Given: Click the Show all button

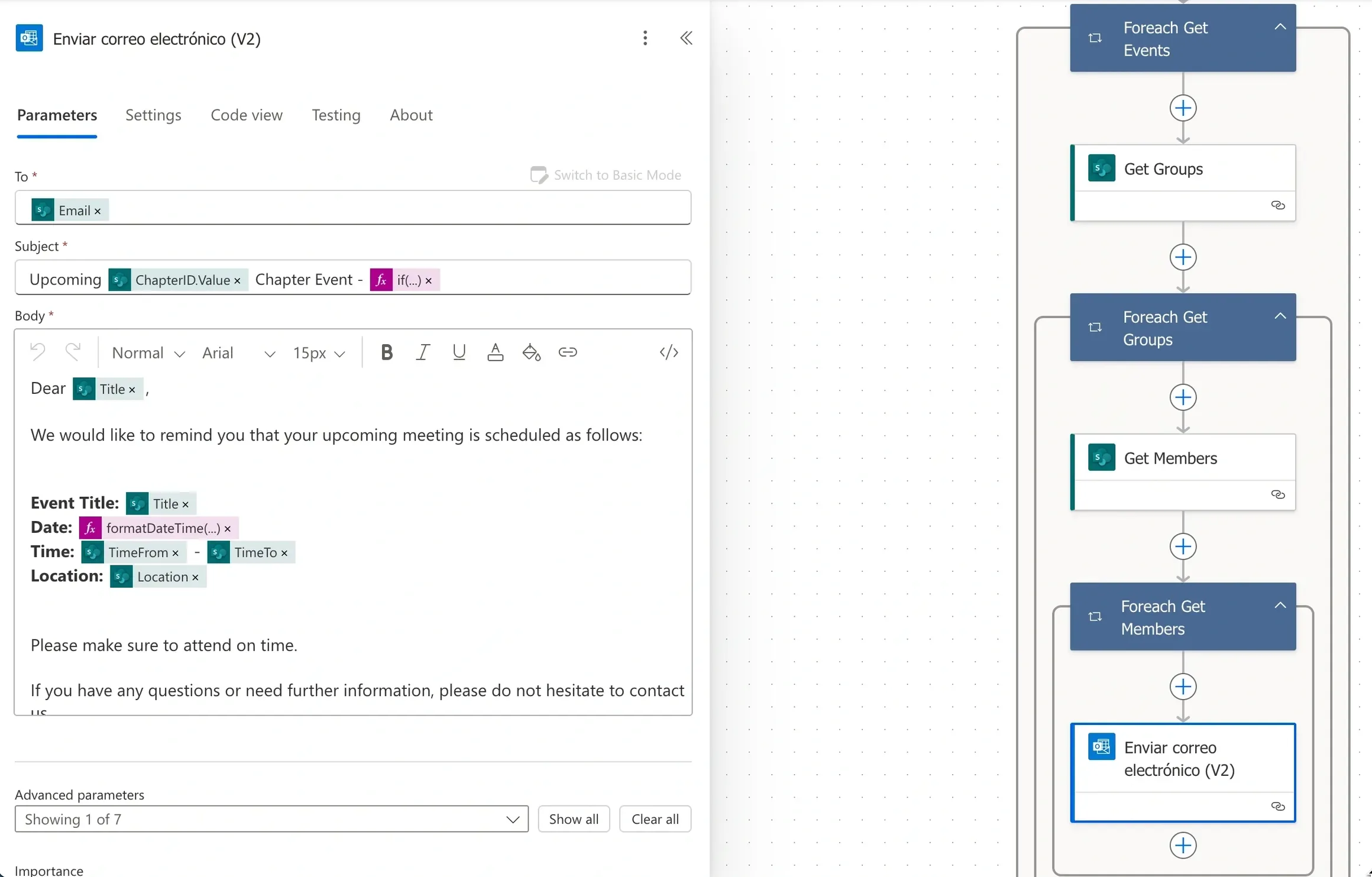Looking at the screenshot, I should pyautogui.click(x=574, y=819).
